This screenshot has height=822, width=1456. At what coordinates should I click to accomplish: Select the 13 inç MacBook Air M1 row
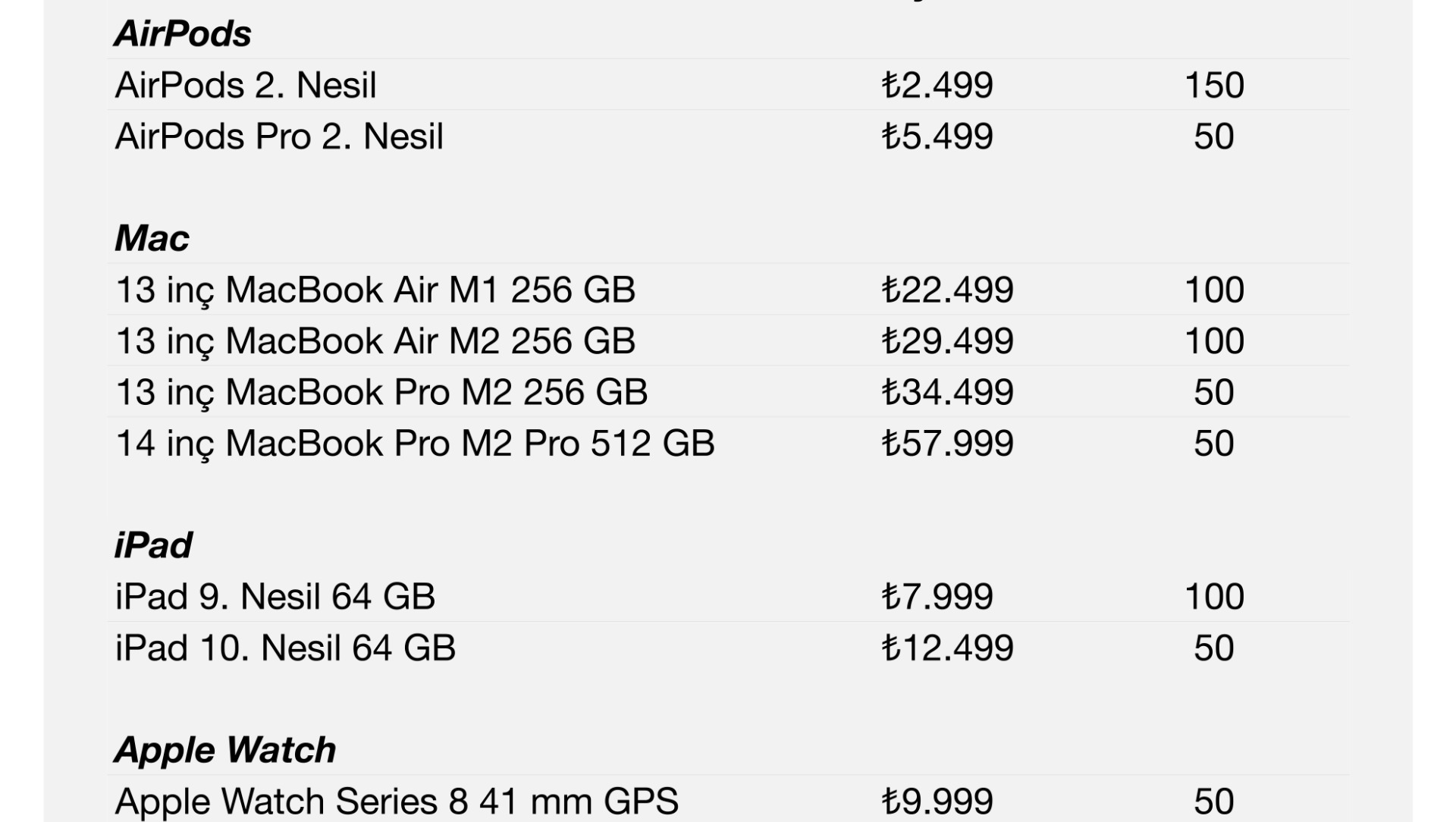(728, 290)
